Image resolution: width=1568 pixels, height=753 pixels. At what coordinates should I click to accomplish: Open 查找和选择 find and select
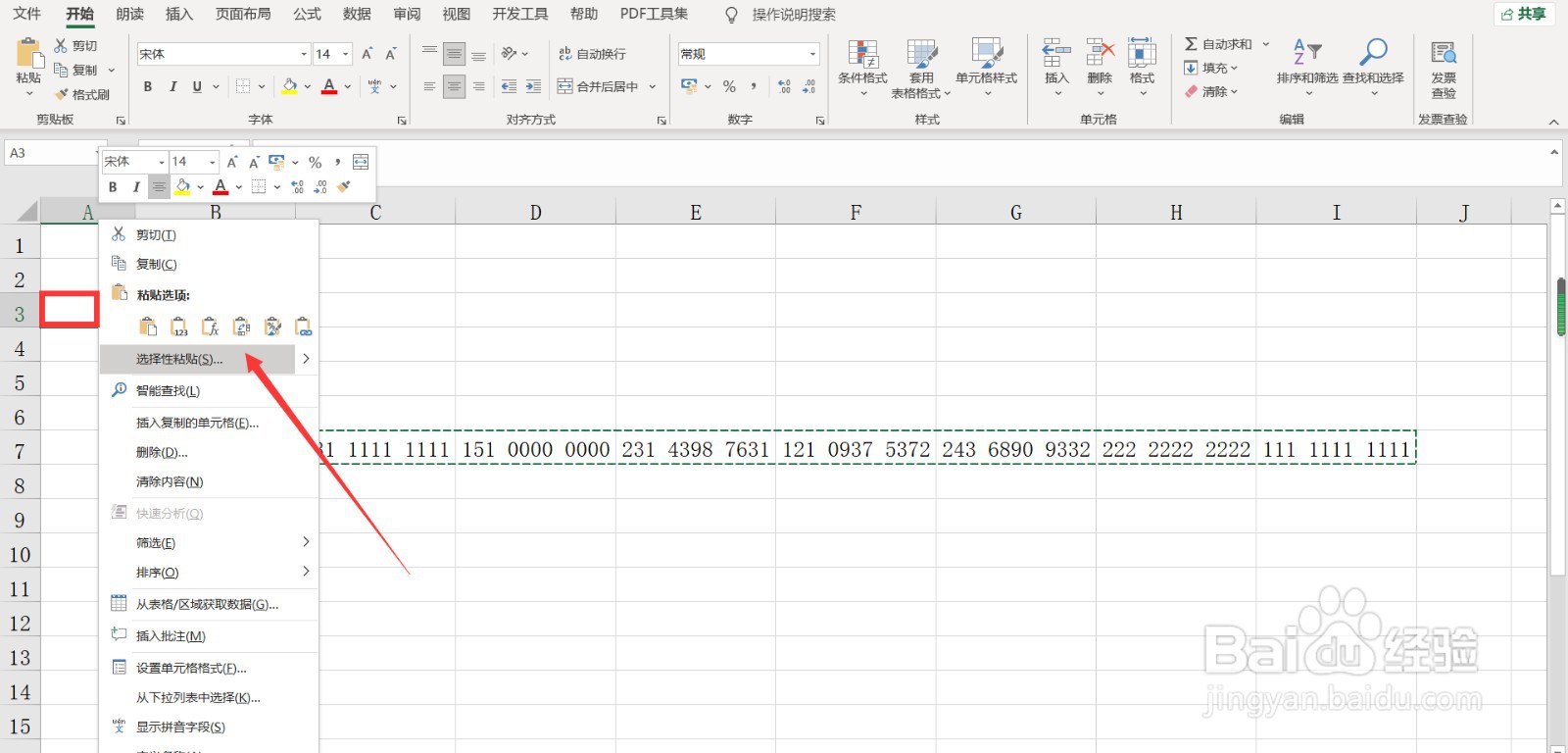click(x=1373, y=67)
